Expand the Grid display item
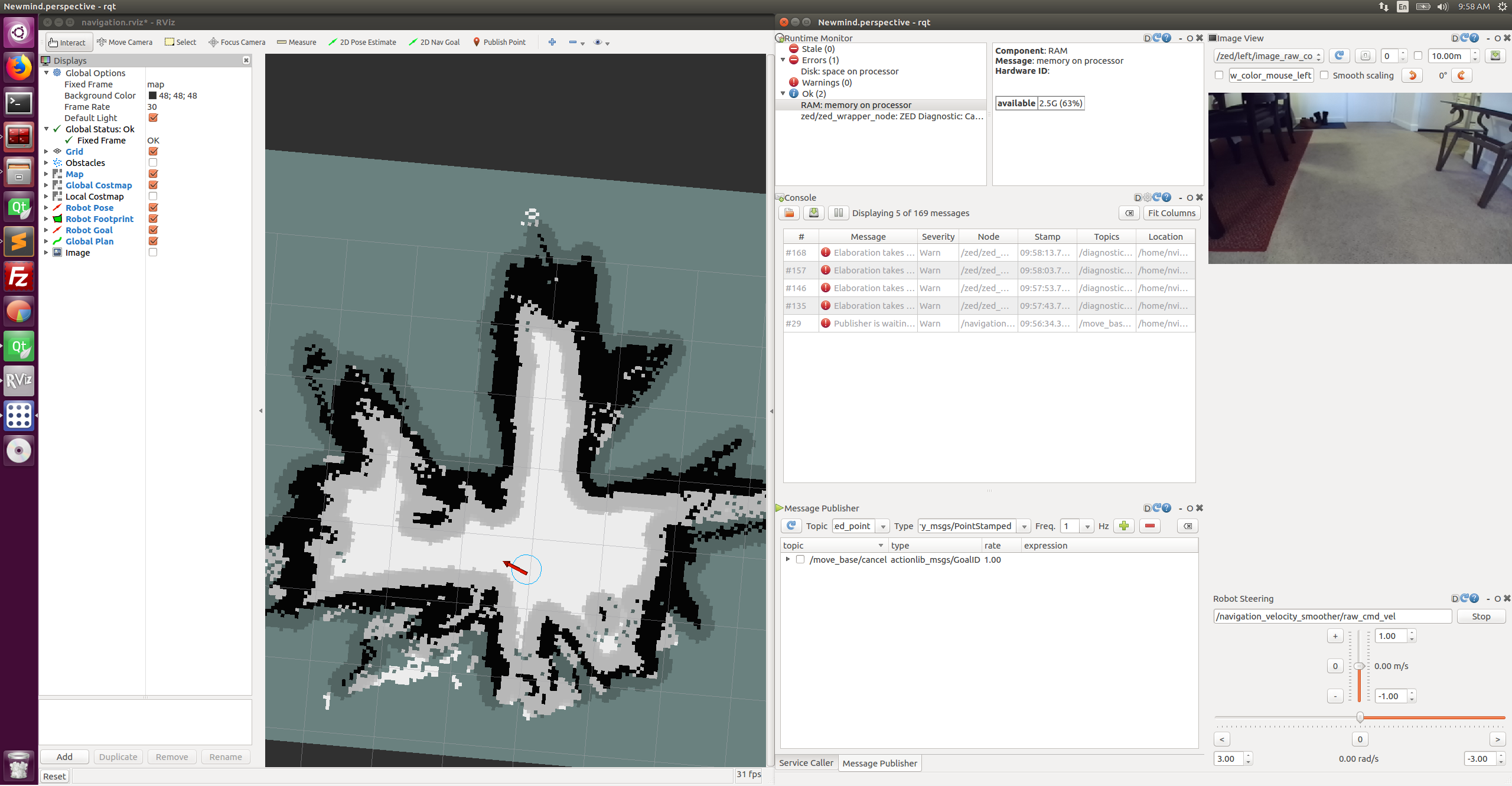Screen dimensions: 1512x786 [46, 151]
